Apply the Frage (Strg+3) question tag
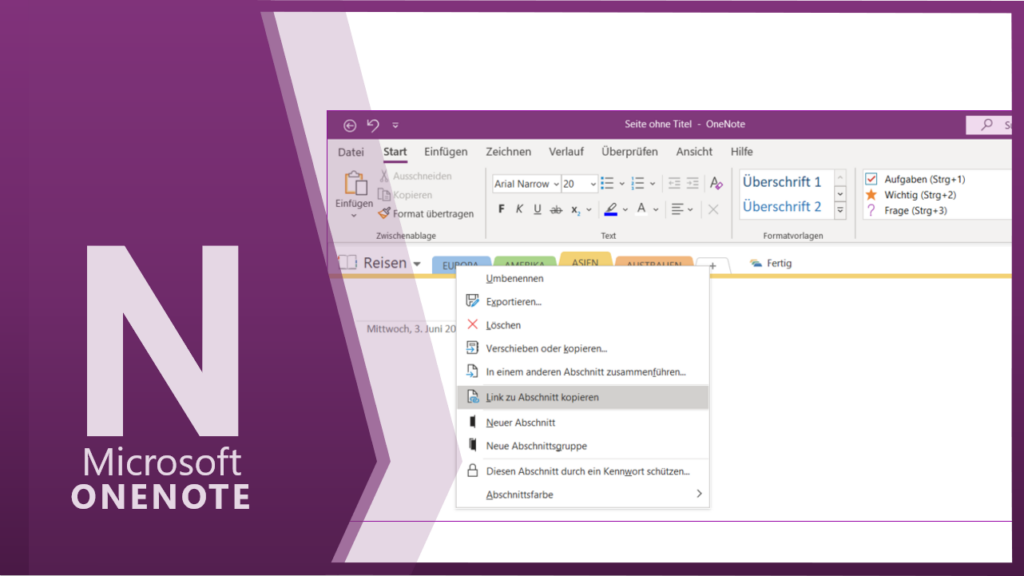Screen dimensions: 1024x576 coord(906,210)
